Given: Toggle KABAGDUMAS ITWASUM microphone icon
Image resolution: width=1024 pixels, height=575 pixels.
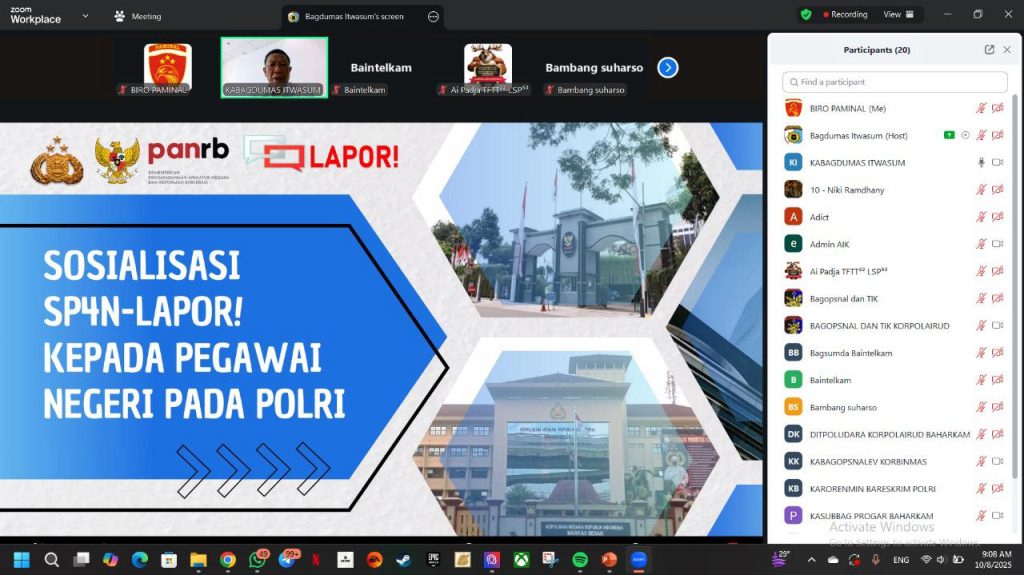Looking at the screenshot, I should (981, 163).
